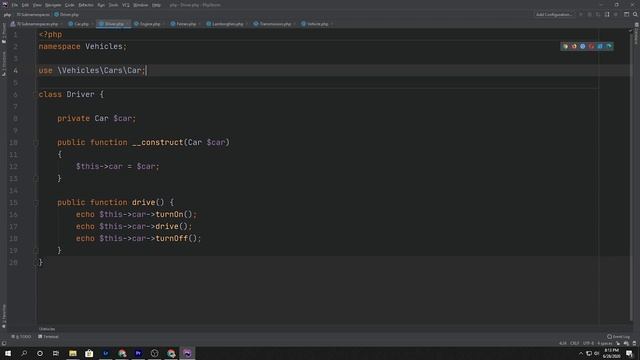Open Adobe Premiere from the taskbar
Image resolution: width=640 pixels, height=360 pixels.
click(138, 353)
